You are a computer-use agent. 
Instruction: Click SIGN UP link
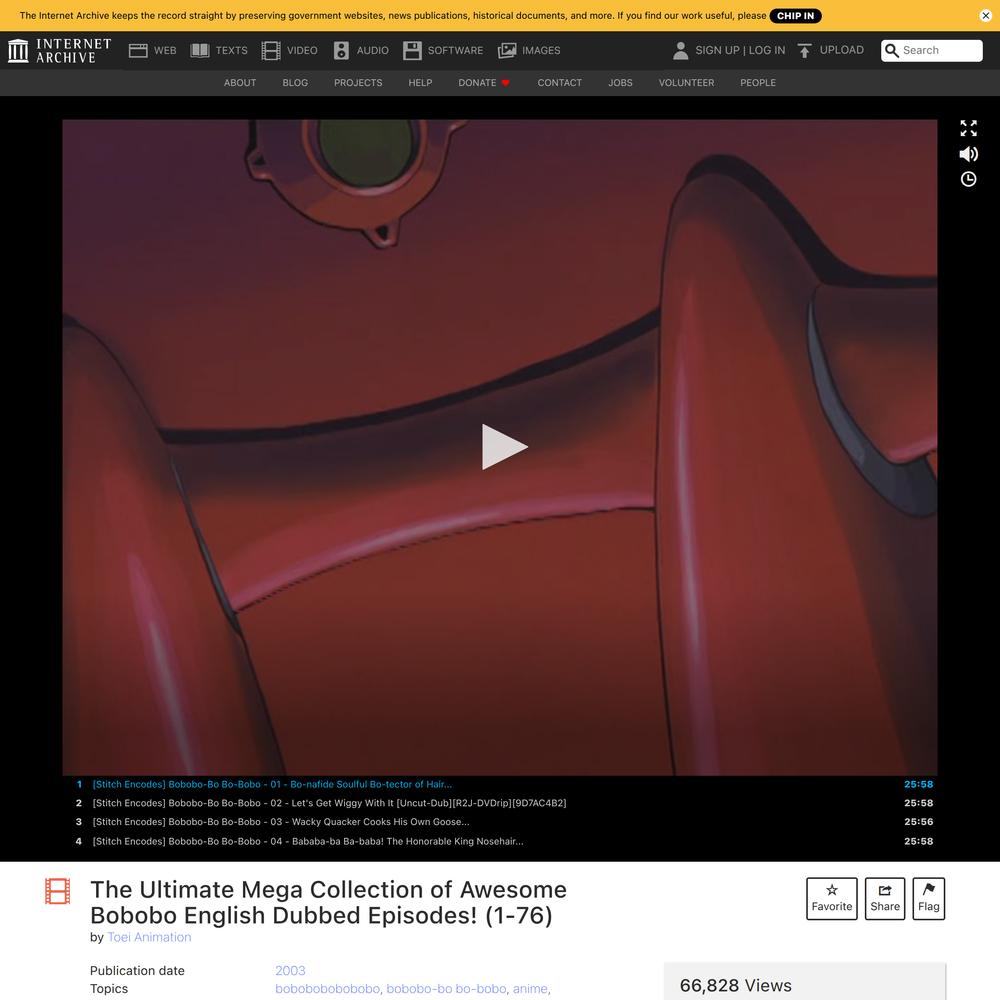tap(717, 50)
